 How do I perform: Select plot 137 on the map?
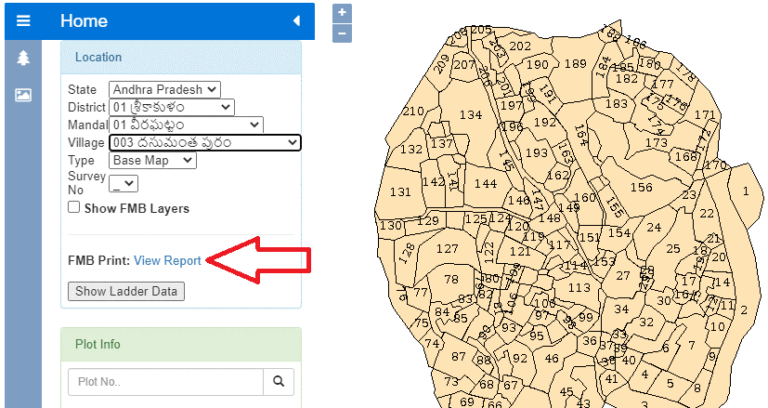441,144
